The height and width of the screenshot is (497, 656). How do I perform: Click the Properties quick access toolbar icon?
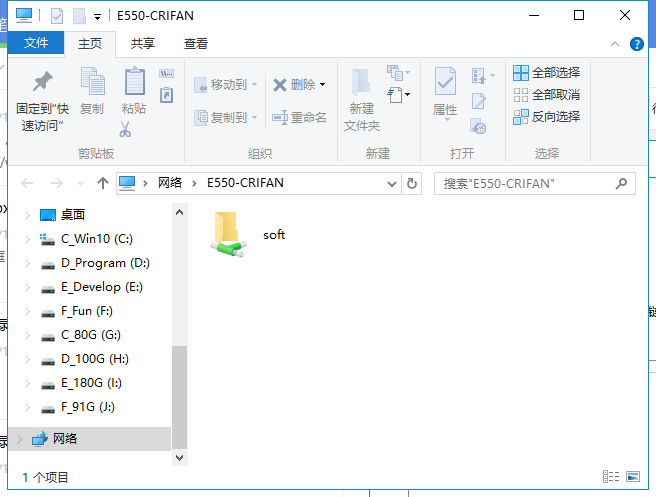pos(57,16)
